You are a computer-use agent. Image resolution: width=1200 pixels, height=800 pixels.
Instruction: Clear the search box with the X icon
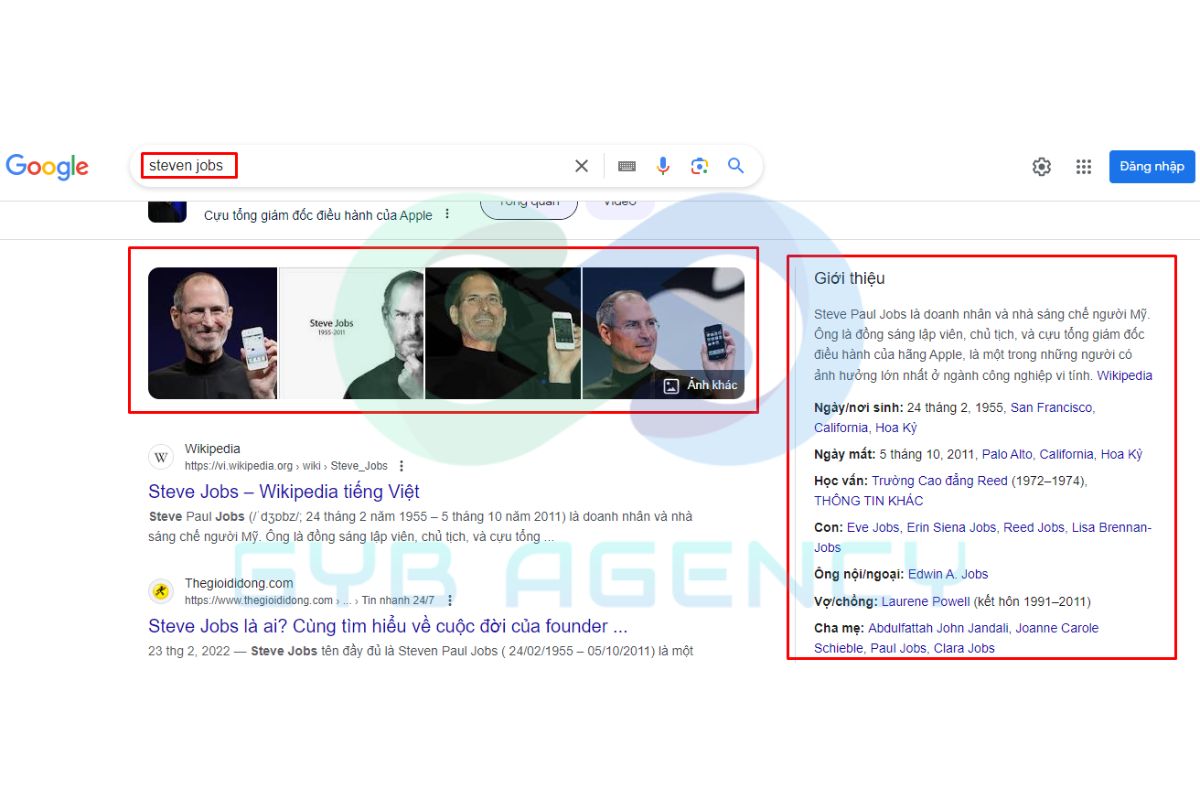[x=581, y=166]
